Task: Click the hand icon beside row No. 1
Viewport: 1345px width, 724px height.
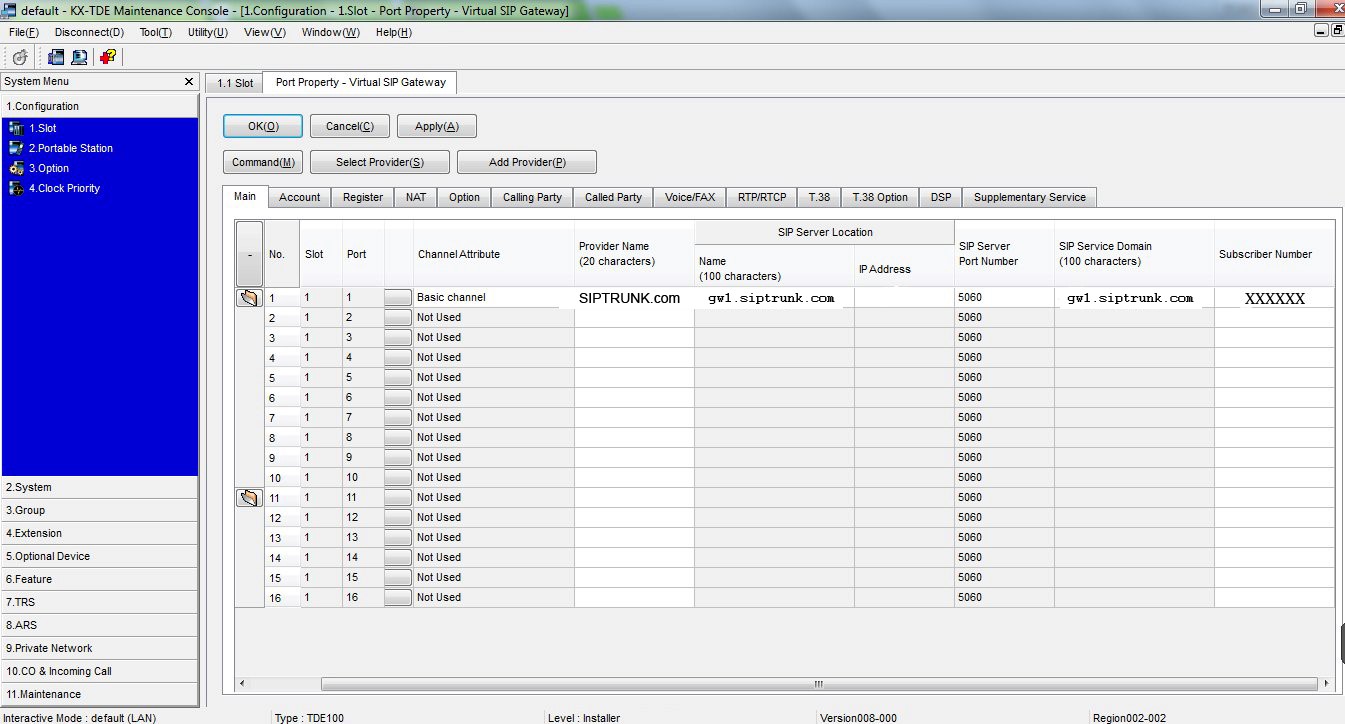Action: click(249, 298)
